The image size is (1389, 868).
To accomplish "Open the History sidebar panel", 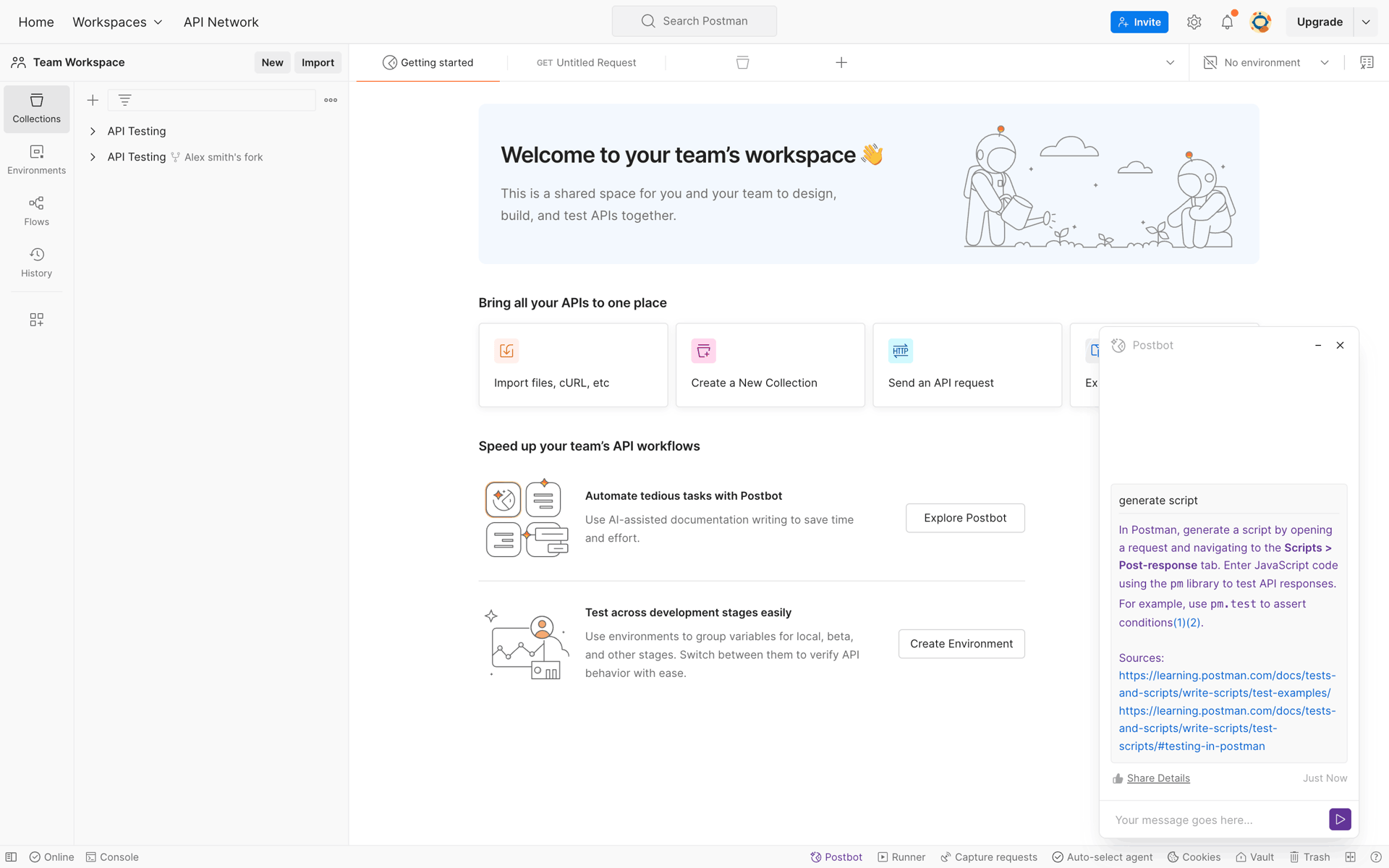I will pos(36,263).
